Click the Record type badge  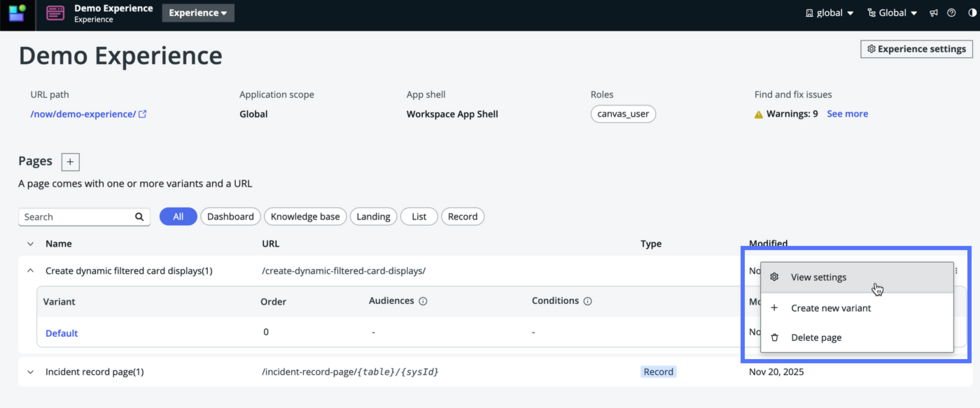click(x=659, y=372)
